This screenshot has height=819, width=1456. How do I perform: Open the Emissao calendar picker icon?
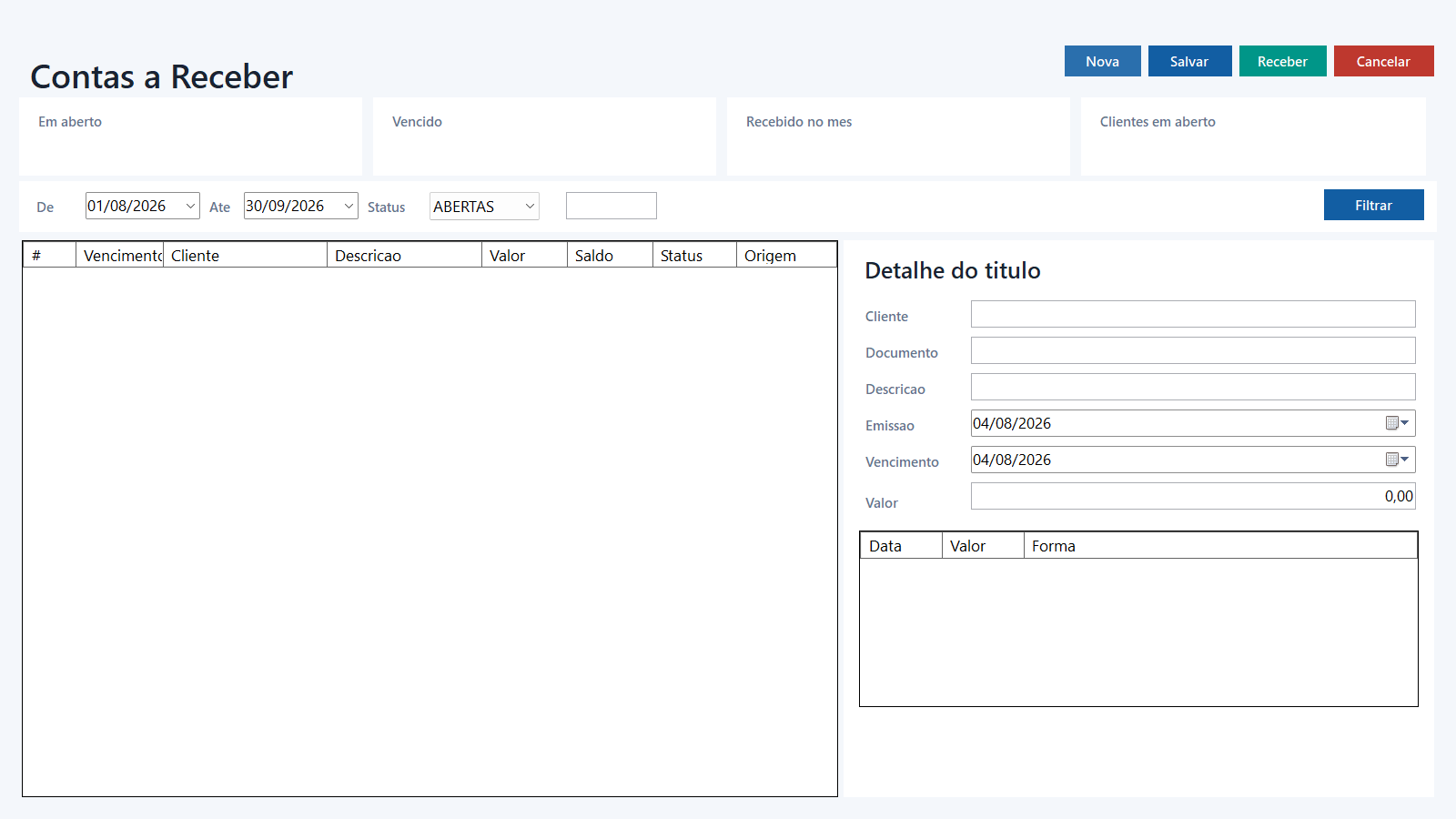[1397, 423]
